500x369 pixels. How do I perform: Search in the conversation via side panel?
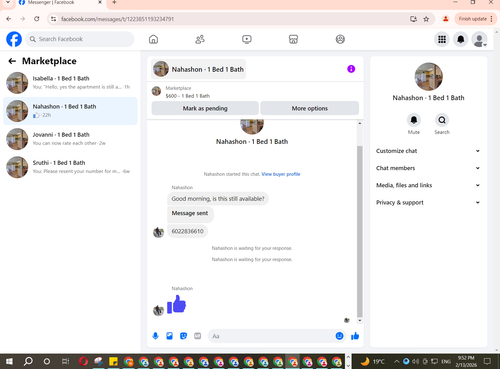[x=442, y=120]
